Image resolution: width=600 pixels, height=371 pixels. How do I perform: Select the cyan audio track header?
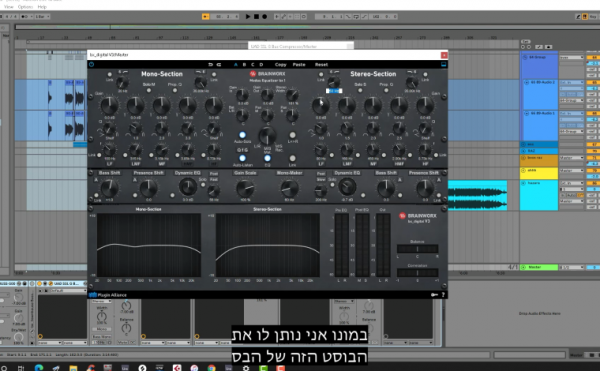tap(539, 195)
